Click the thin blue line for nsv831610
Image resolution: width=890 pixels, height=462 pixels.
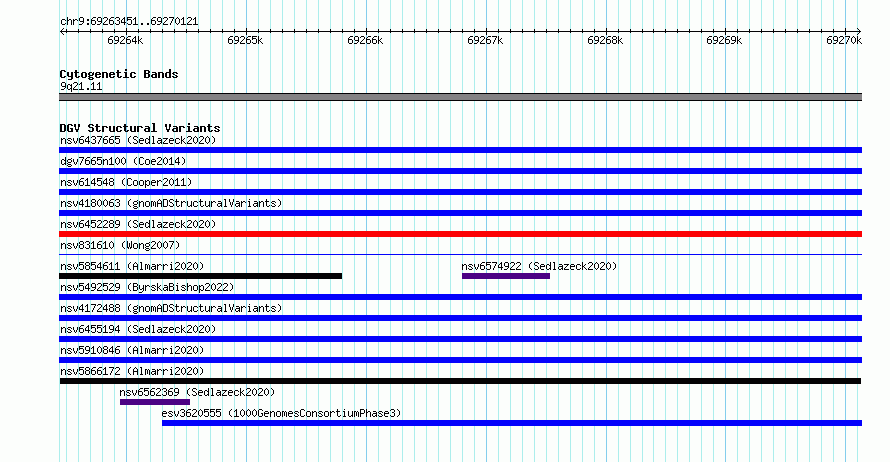pyautogui.click(x=460, y=254)
